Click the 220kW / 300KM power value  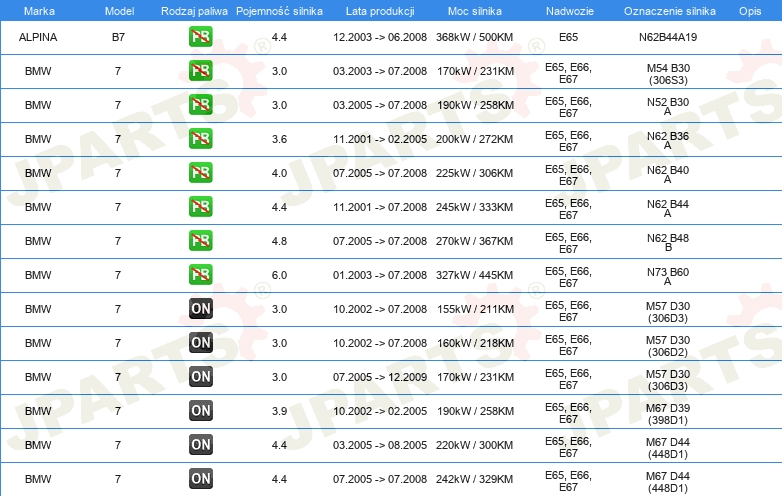click(x=474, y=445)
